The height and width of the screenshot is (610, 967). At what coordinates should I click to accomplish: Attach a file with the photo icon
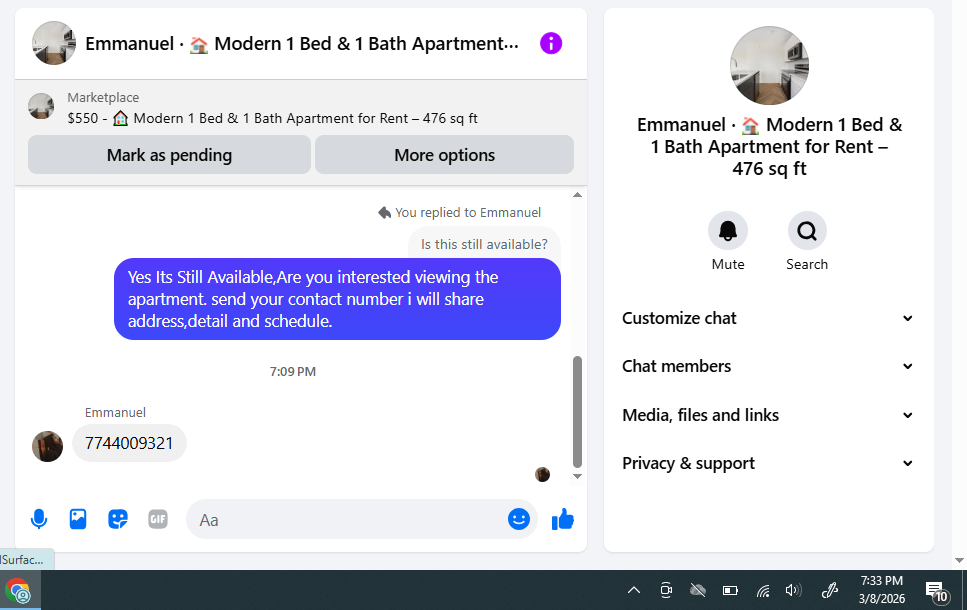click(x=78, y=519)
